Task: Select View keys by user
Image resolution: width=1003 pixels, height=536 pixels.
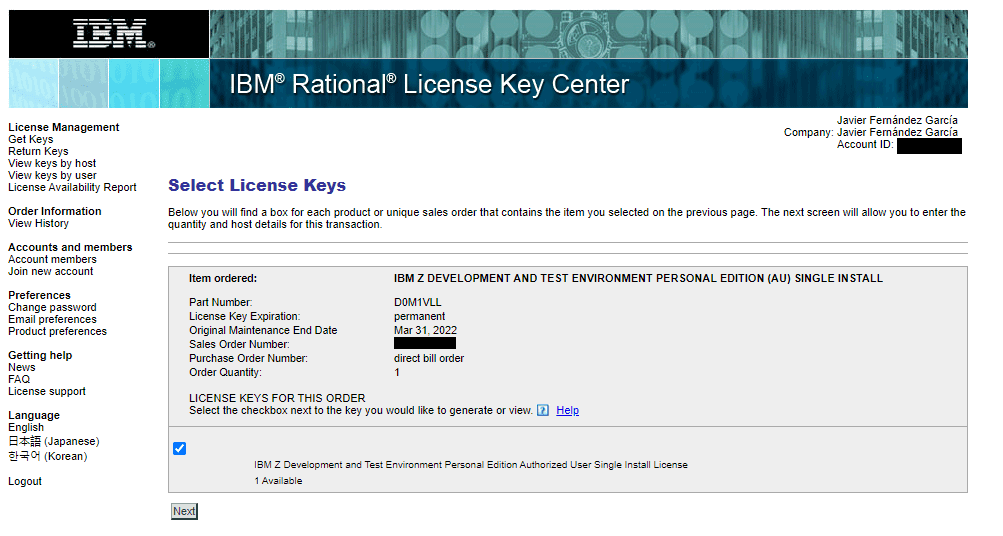Action: point(52,175)
